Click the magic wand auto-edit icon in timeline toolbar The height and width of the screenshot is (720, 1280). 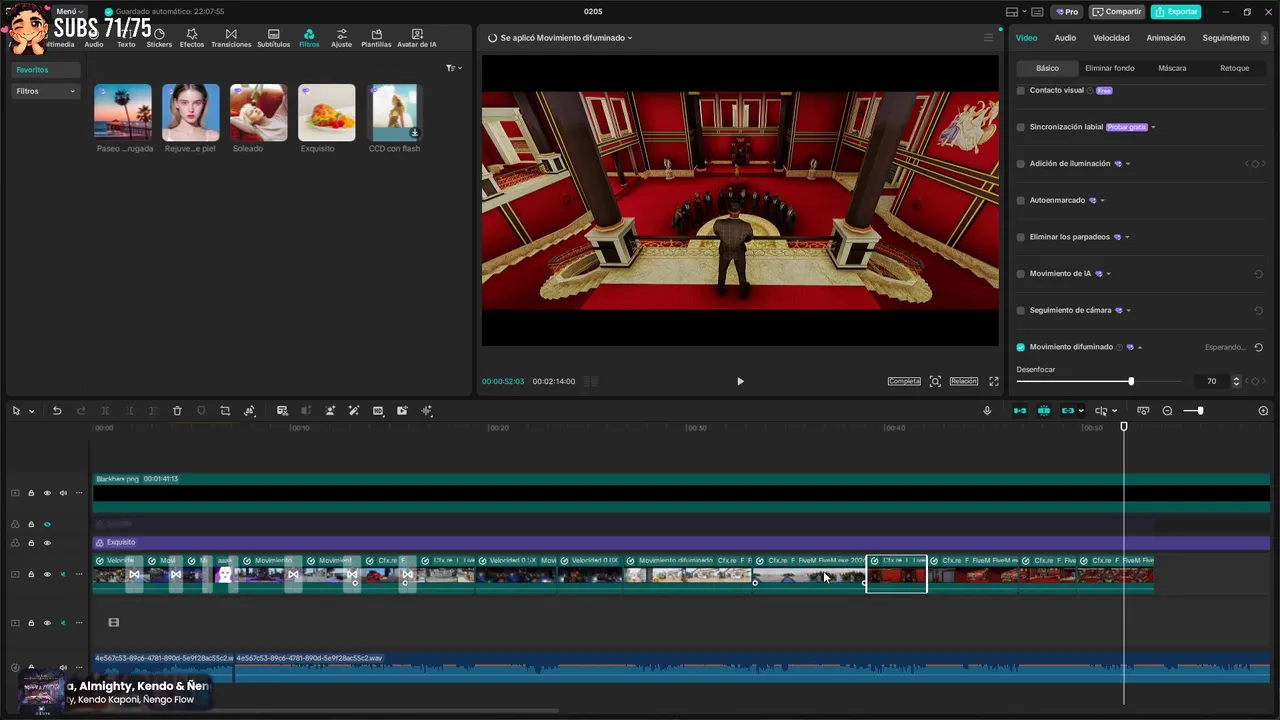coord(354,411)
